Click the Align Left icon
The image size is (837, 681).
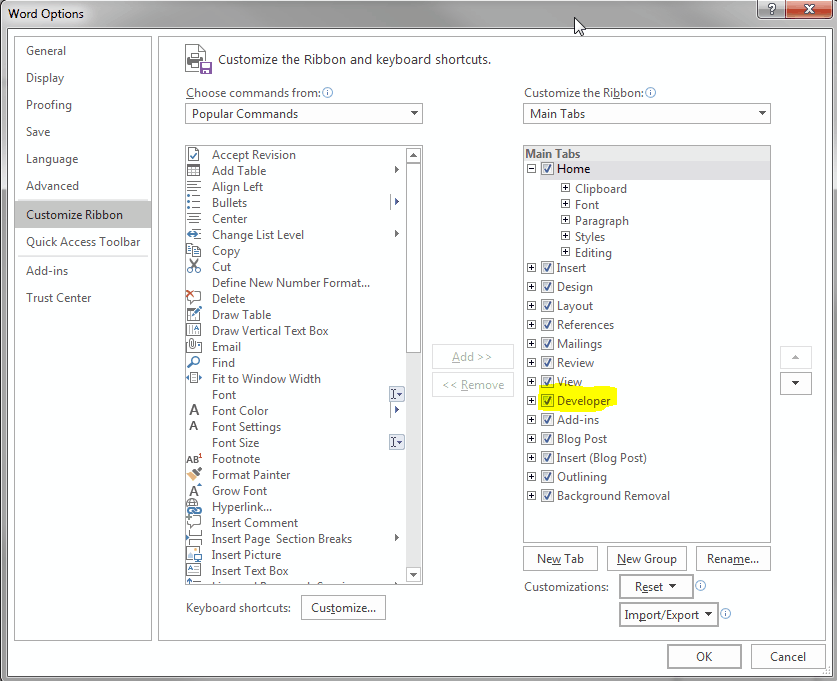click(194, 187)
